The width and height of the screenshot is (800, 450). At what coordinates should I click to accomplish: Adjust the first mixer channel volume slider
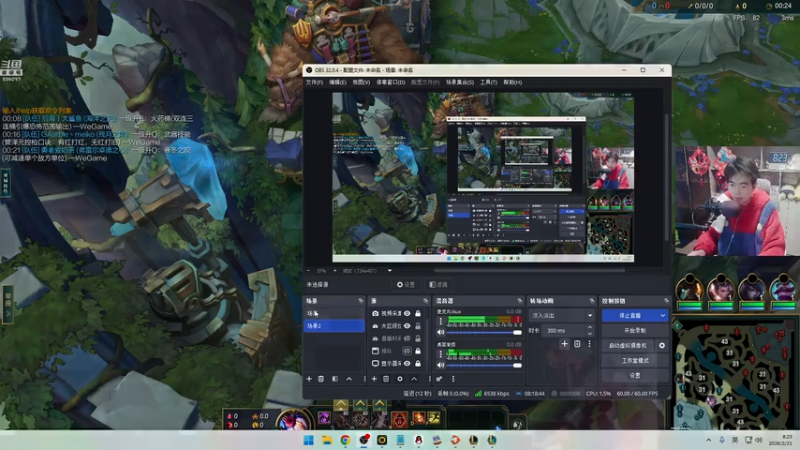click(x=484, y=333)
